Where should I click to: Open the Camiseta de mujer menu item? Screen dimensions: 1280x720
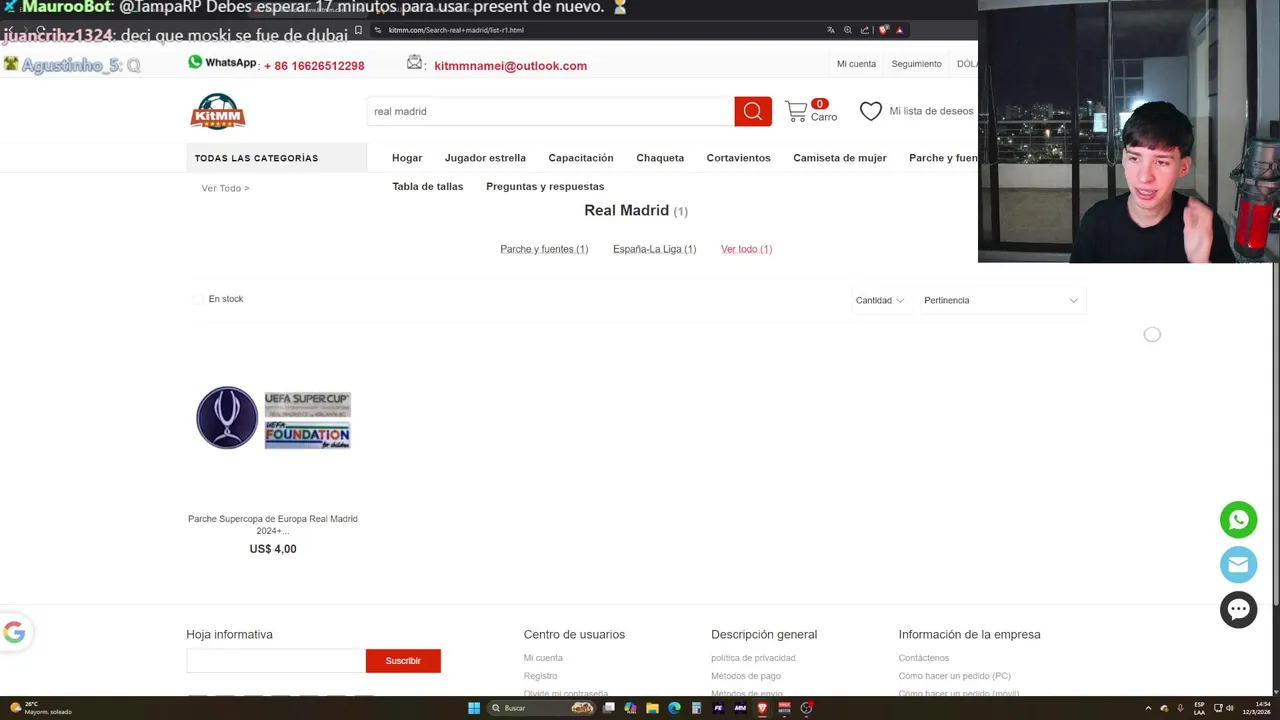(840, 158)
